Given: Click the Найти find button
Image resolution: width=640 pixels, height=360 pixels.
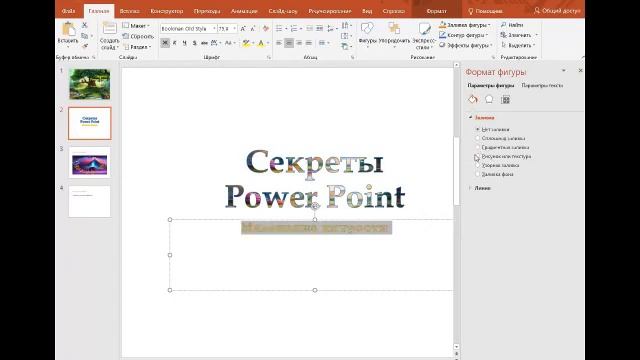Looking at the screenshot, I should (512, 25).
